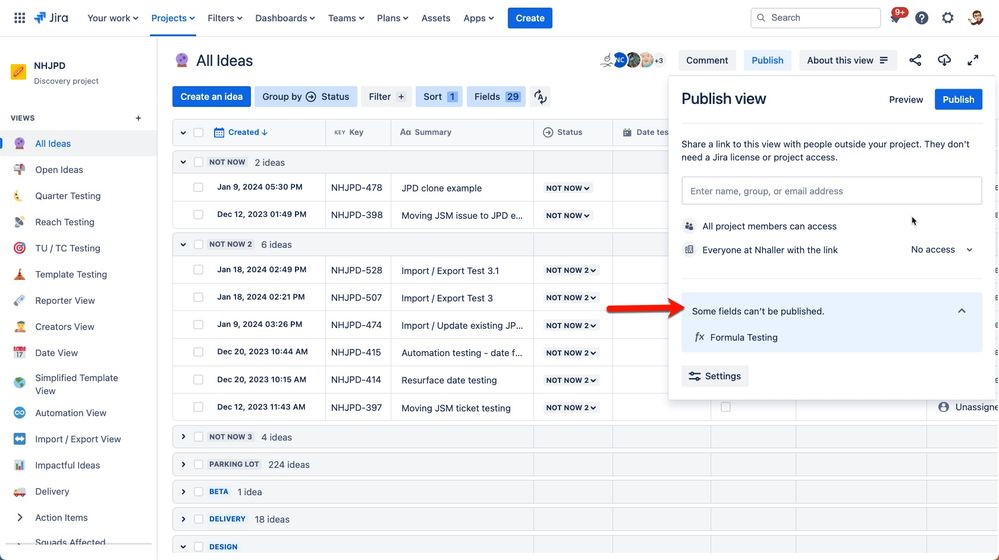This screenshot has height=560, width=999.
Task: Click the Jira logo
Action: click(51, 18)
